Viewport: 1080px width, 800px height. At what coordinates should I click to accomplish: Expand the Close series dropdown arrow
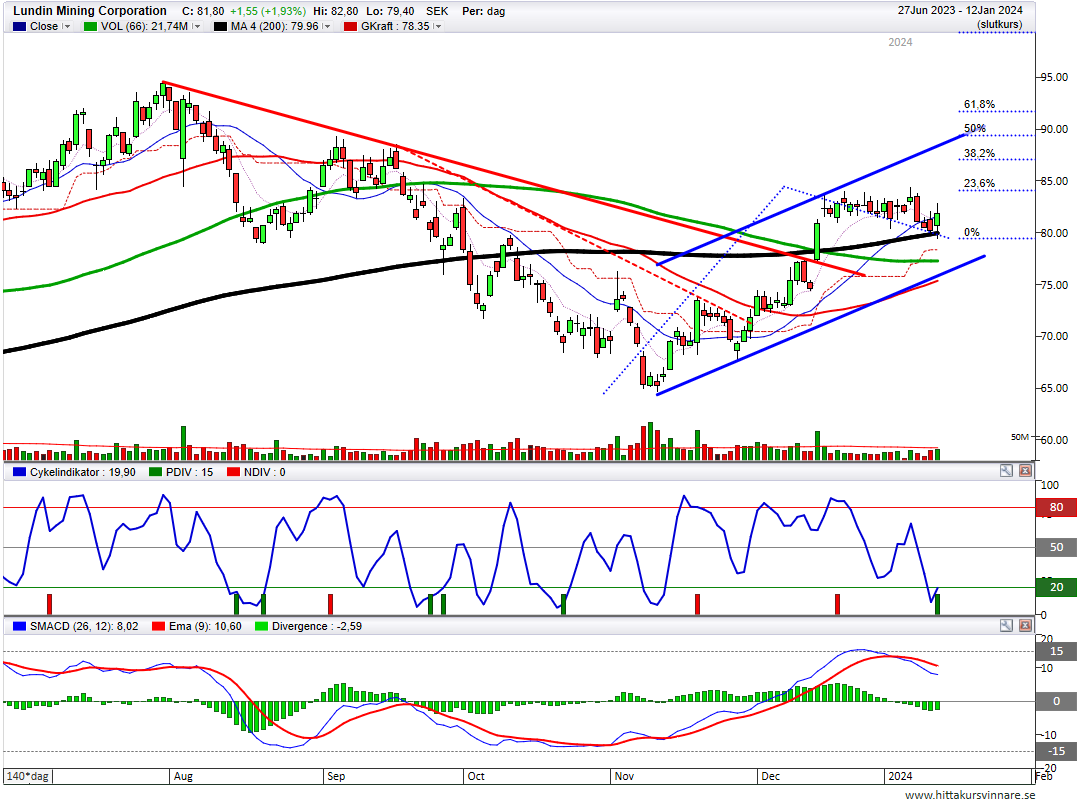point(66,26)
